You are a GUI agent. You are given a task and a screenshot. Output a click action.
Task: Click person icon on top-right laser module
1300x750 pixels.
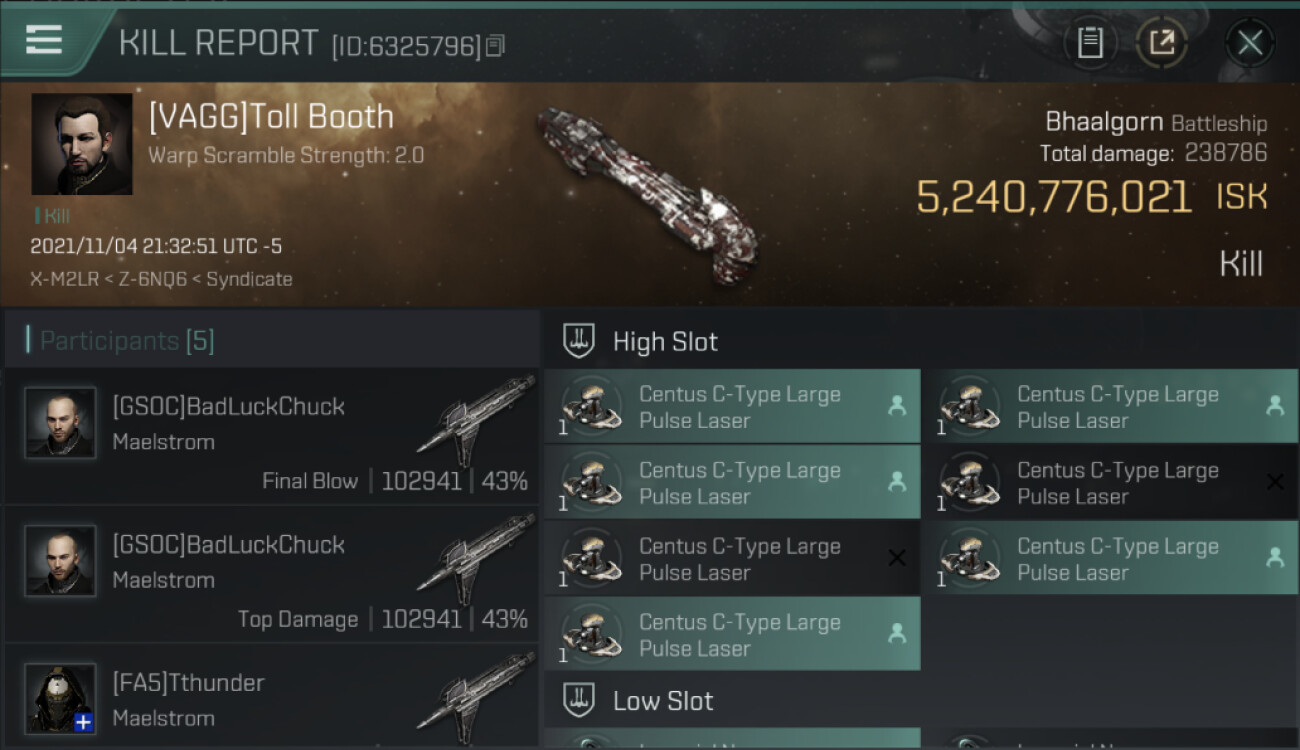[1275, 405]
